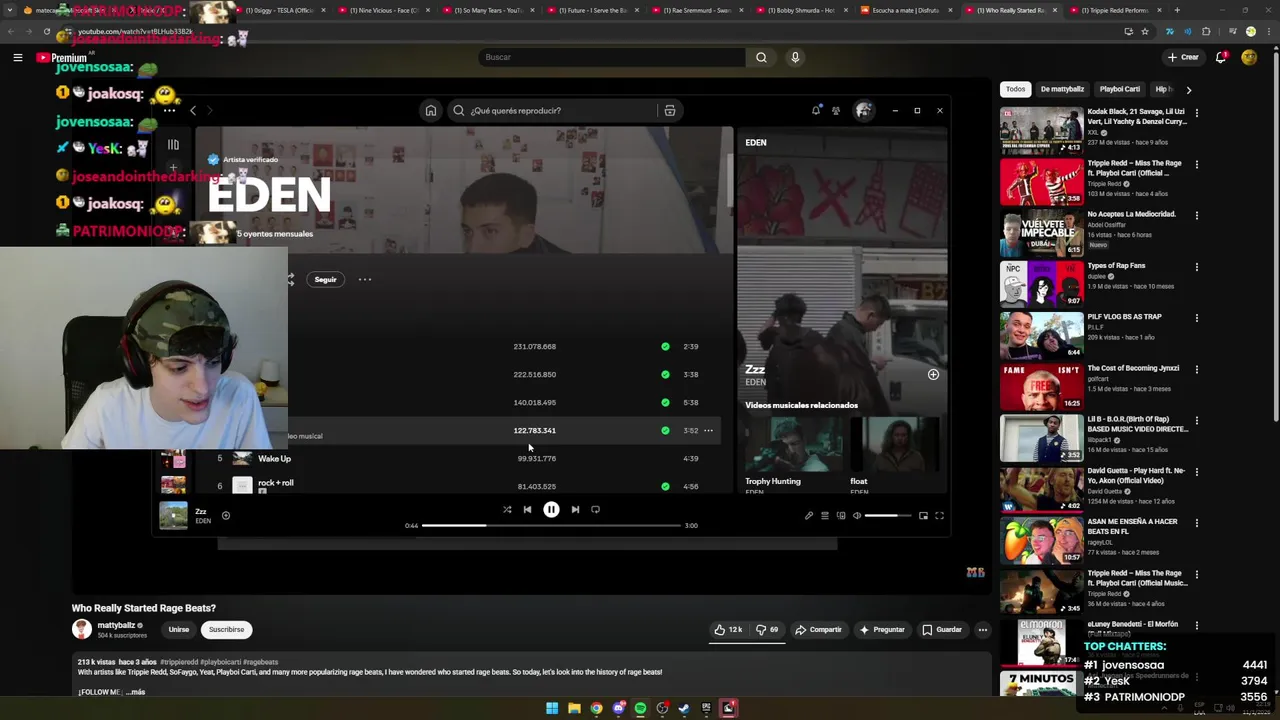Expand the Spotify library sidebar
The width and height of the screenshot is (1280, 720).
[x=173, y=145]
